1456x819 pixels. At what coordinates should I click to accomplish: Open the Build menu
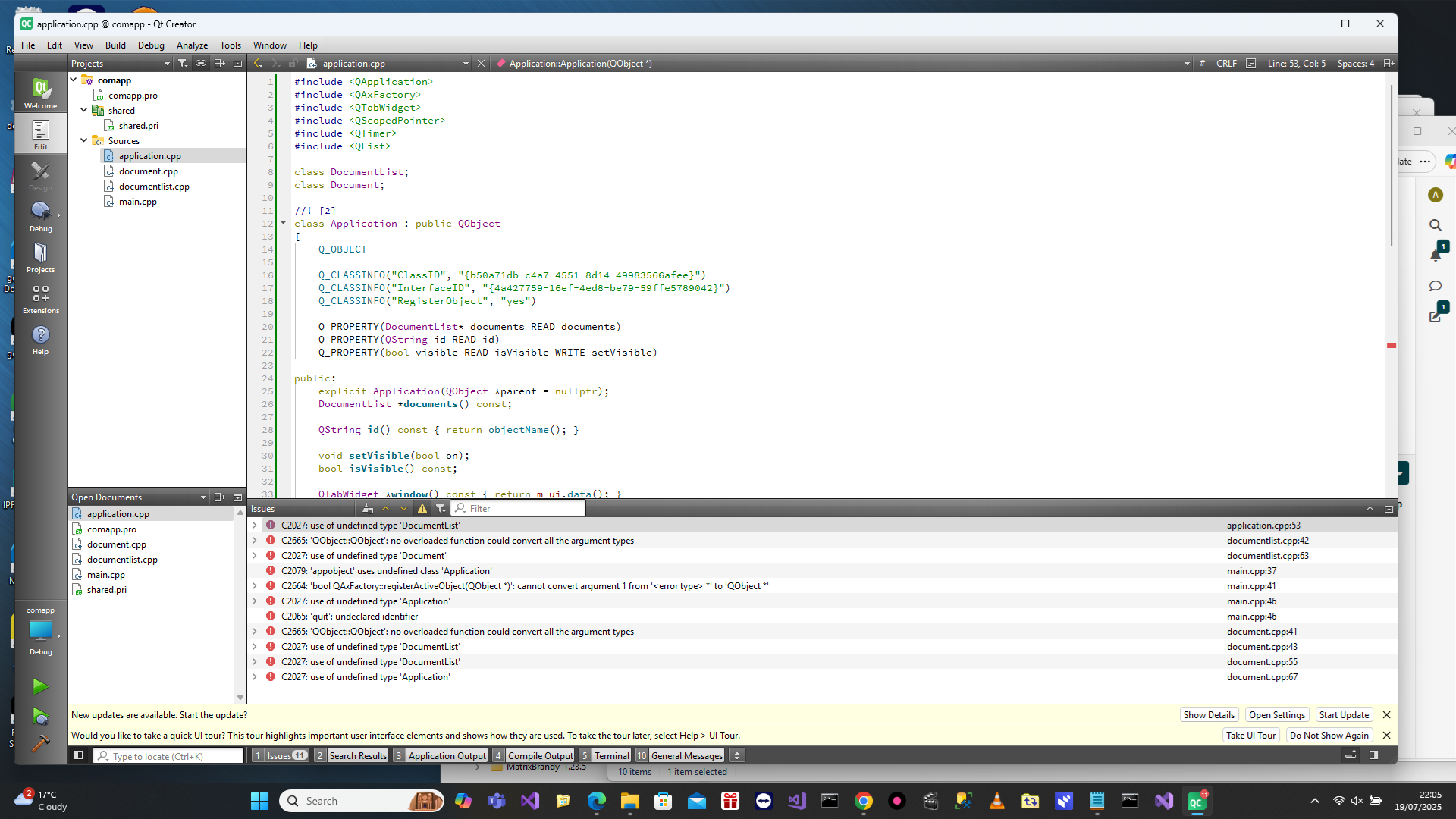[115, 45]
